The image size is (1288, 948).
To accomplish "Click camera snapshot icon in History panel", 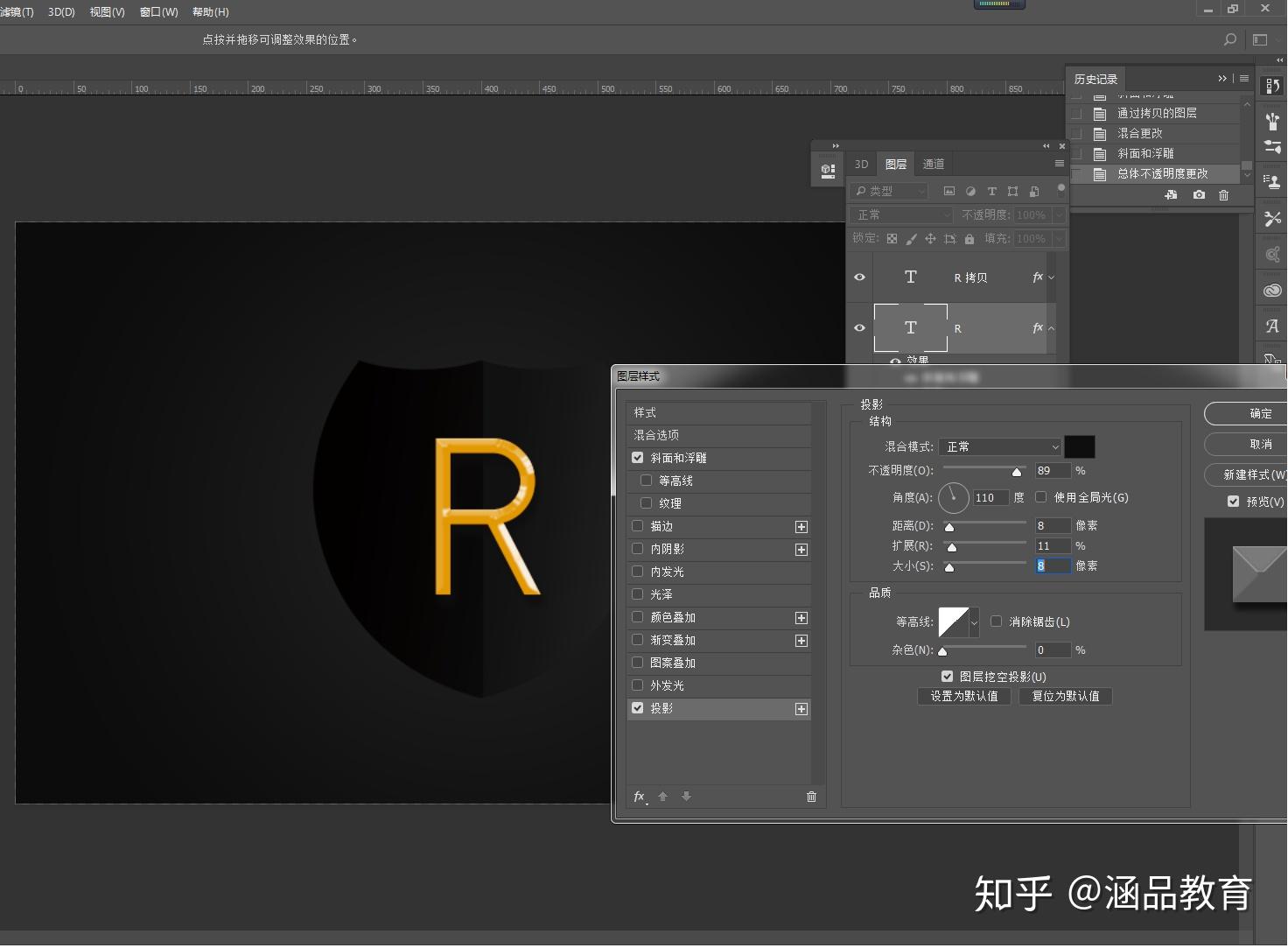I will tap(1198, 195).
